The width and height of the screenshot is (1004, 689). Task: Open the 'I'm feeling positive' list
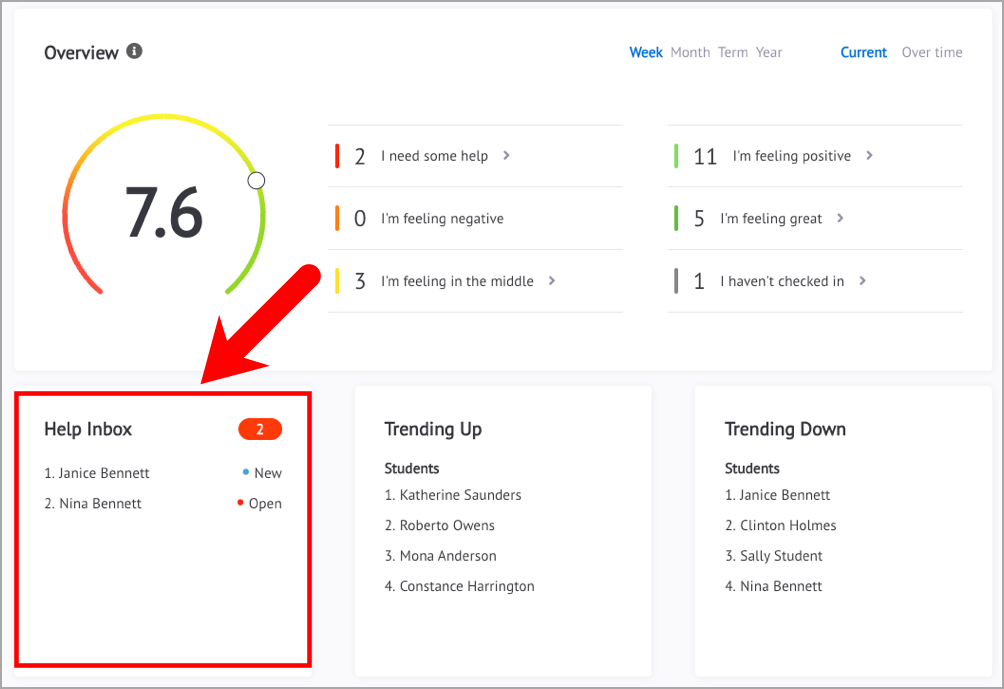[815, 156]
